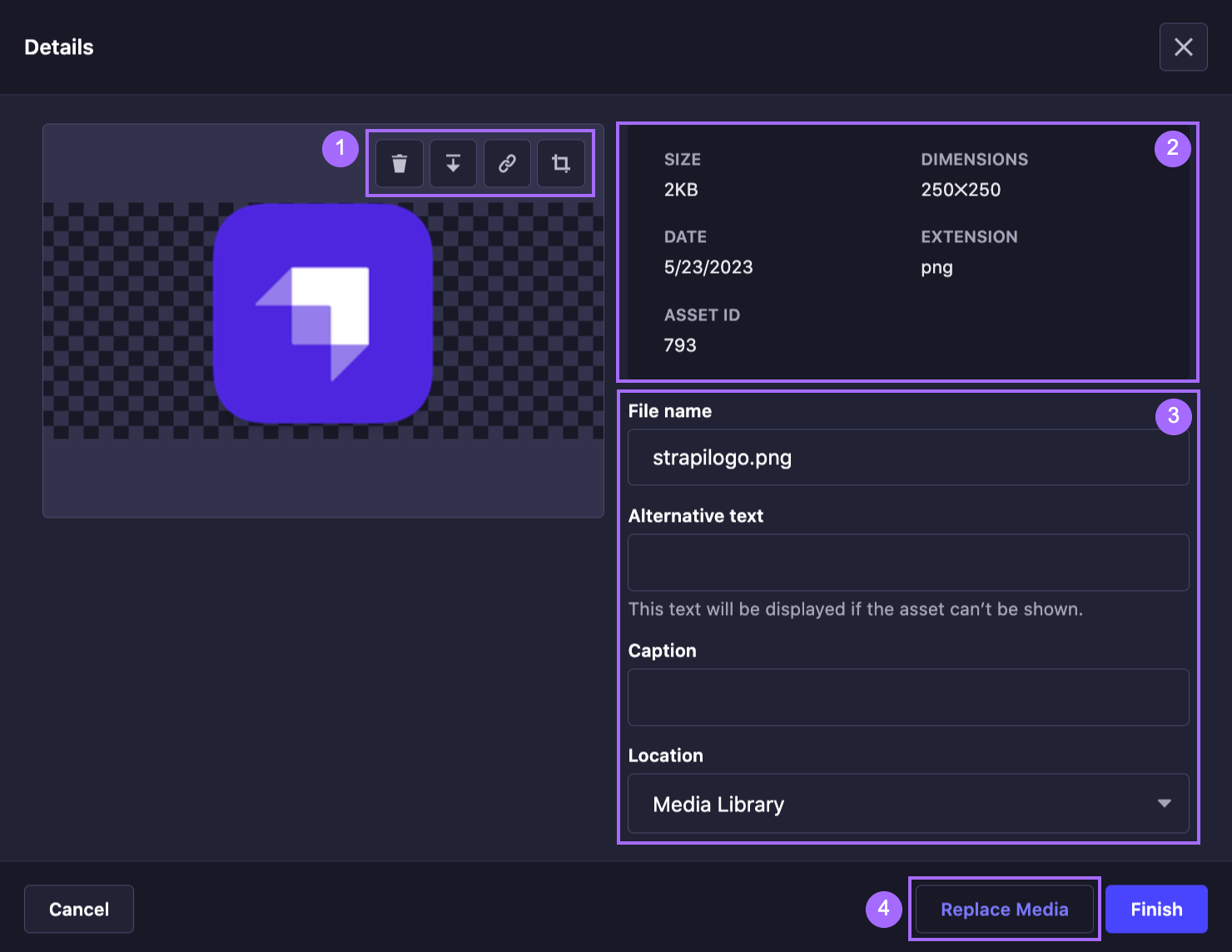Screen dimensions: 1232x952
Task: Click annotation badge number 3
Action: click(x=1172, y=417)
